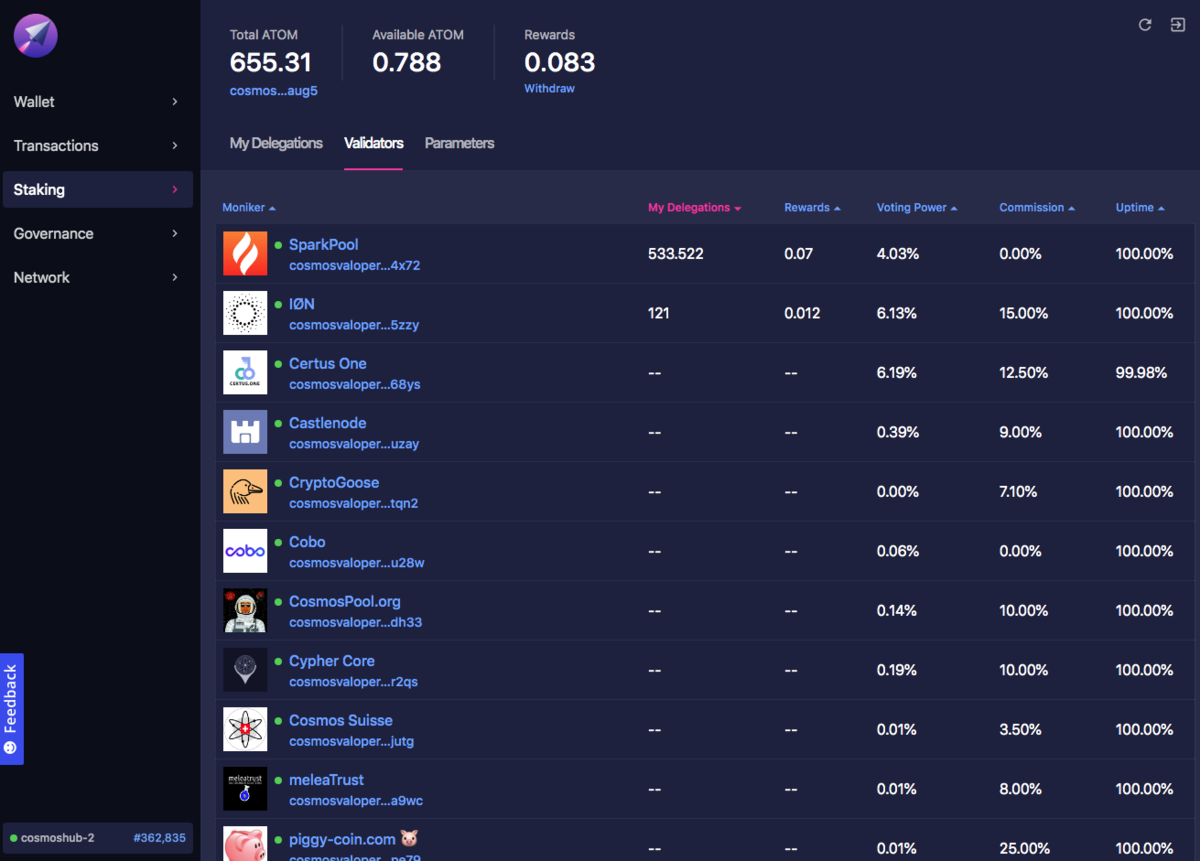The height and width of the screenshot is (861, 1200).
Task: Click the piggy-coin.com pig avatar
Action: [245, 844]
